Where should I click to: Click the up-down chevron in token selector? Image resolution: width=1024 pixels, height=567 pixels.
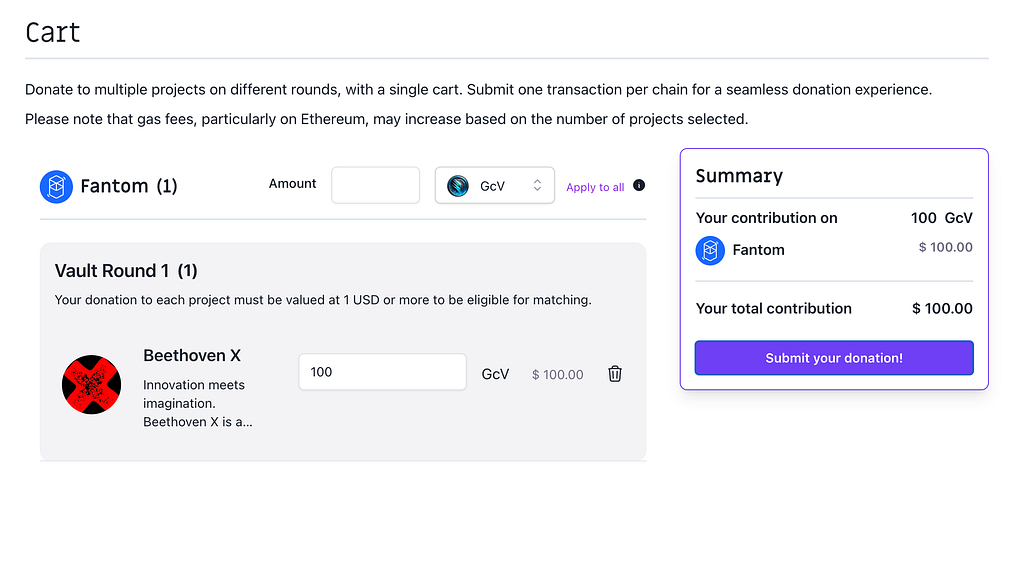(537, 186)
